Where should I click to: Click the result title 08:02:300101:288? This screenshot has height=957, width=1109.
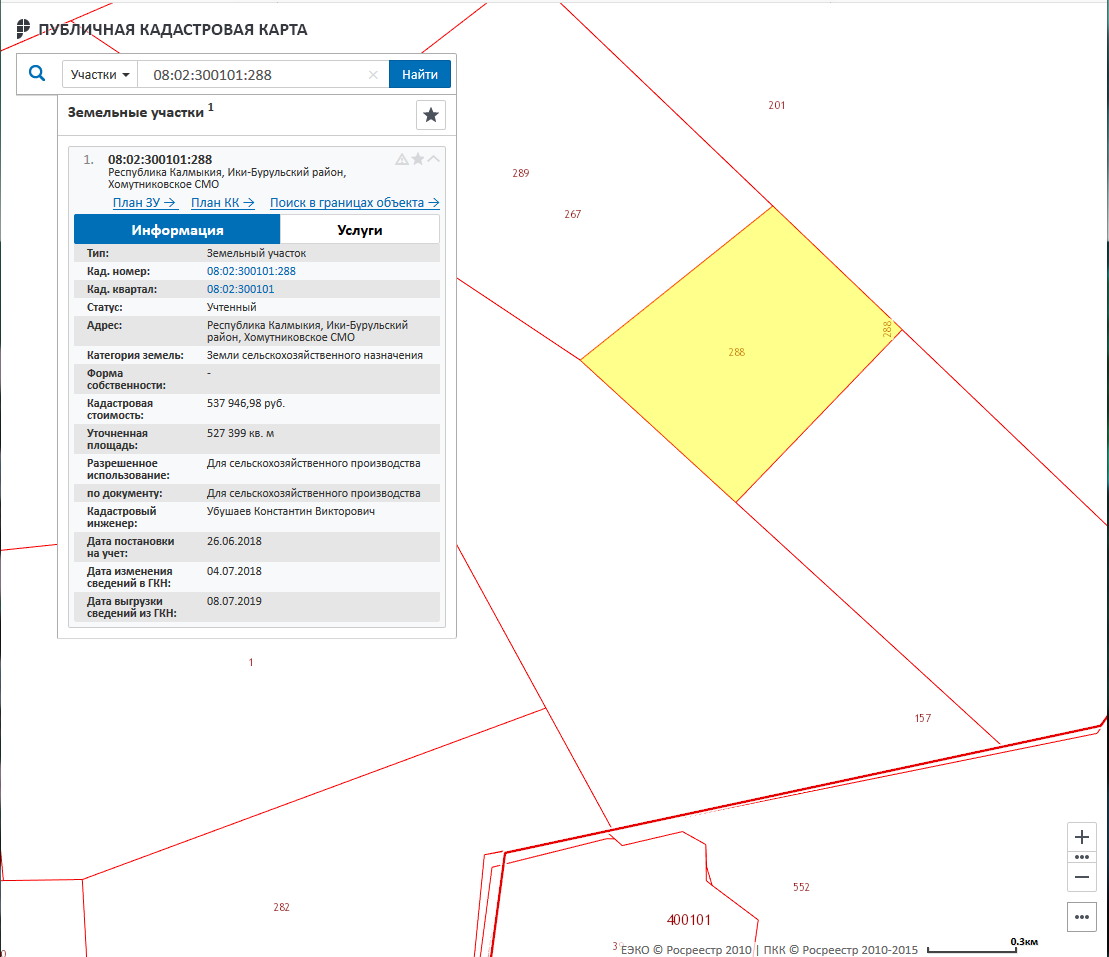click(160, 160)
